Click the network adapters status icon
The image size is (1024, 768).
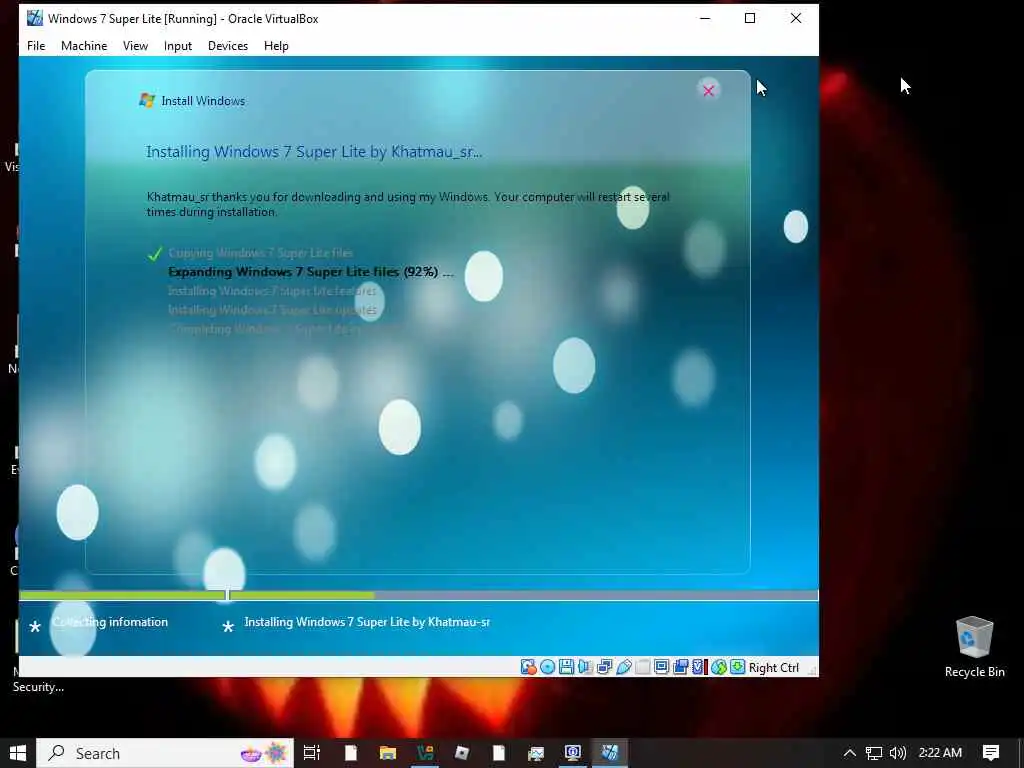coord(604,667)
